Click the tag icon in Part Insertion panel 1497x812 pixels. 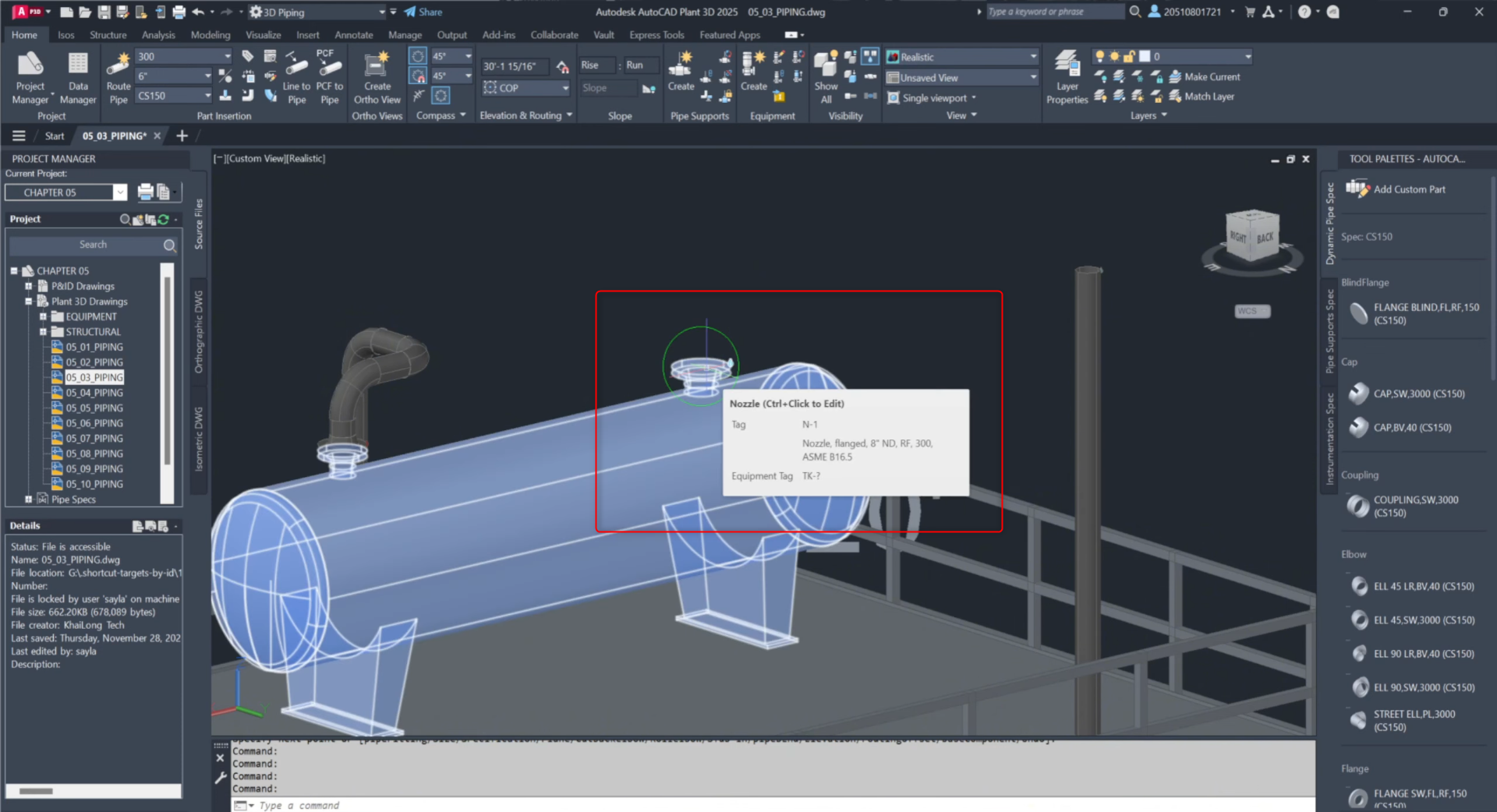(247, 56)
